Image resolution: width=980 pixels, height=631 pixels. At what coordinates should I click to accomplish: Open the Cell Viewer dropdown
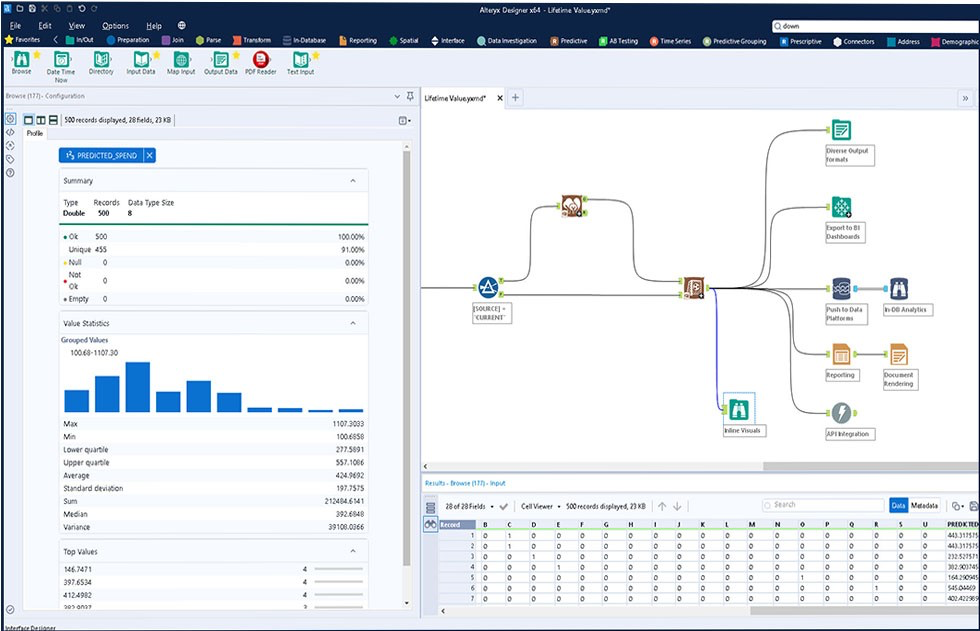(559, 507)
